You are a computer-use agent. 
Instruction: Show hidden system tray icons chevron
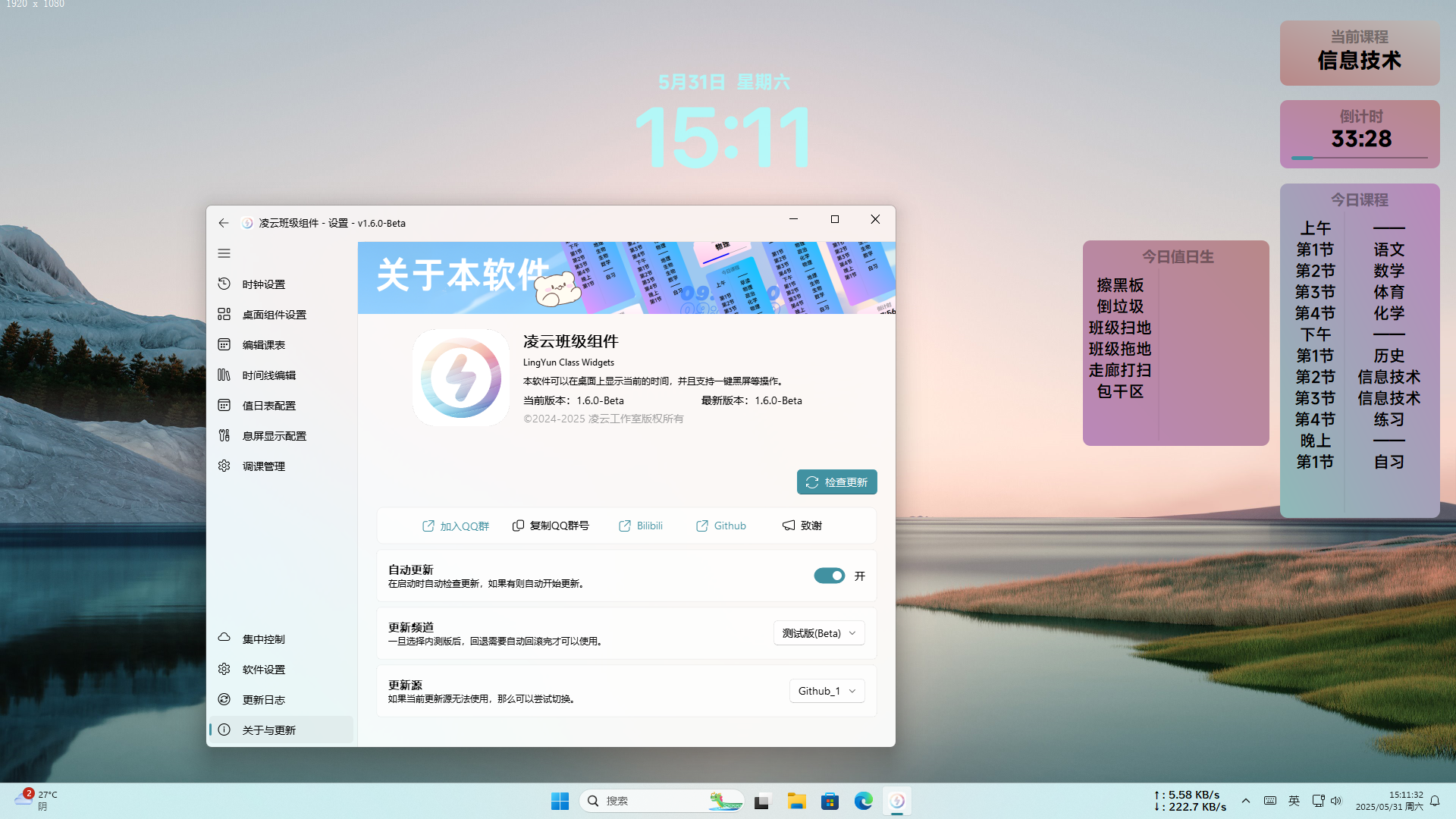tap(1245, 801)
